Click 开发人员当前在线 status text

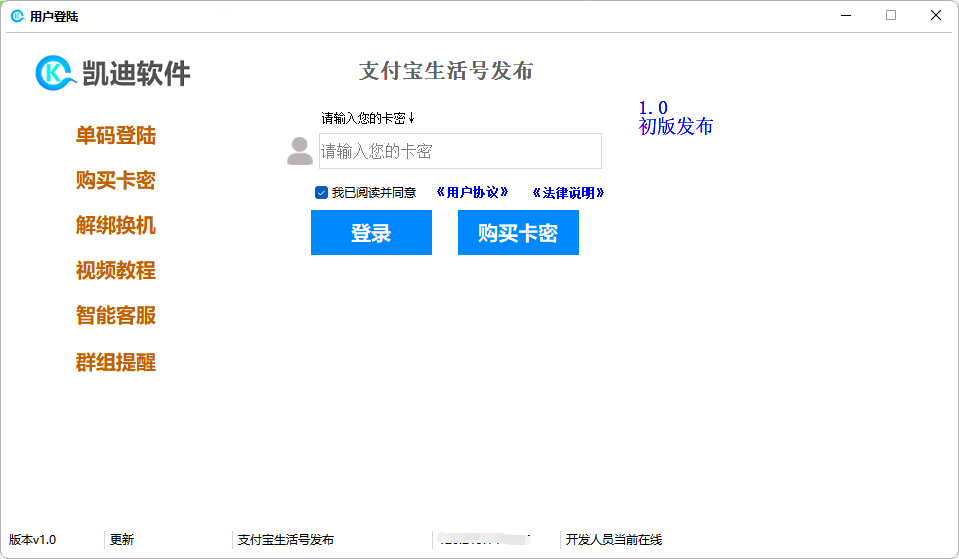[613, 539]
